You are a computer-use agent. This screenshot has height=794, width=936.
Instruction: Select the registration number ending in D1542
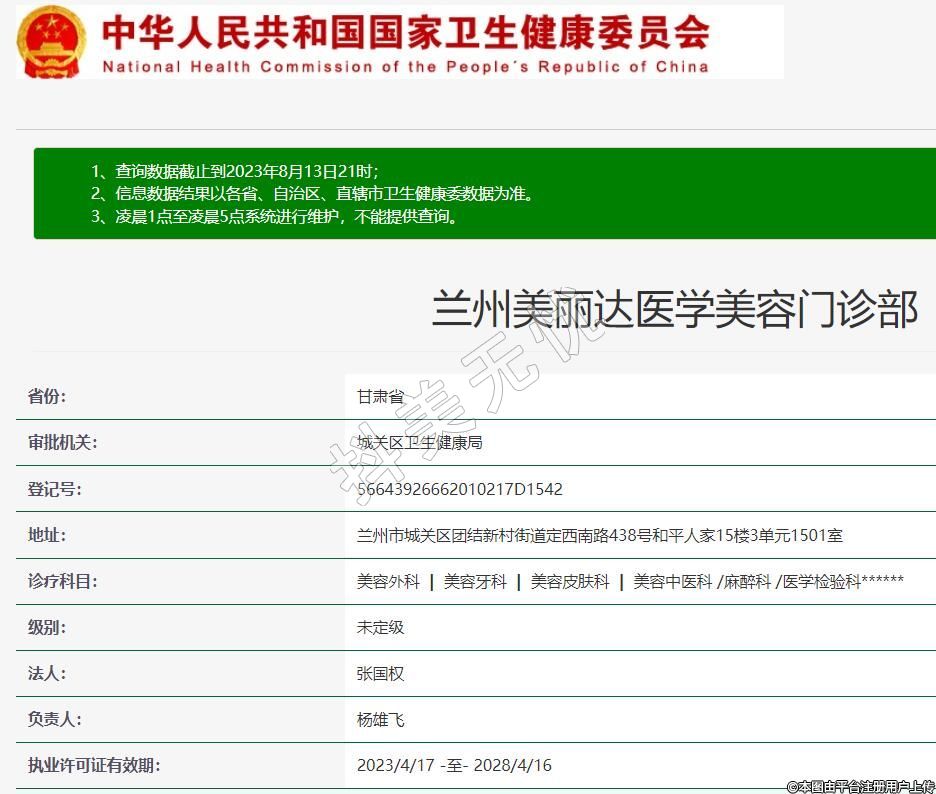(459, 489)
